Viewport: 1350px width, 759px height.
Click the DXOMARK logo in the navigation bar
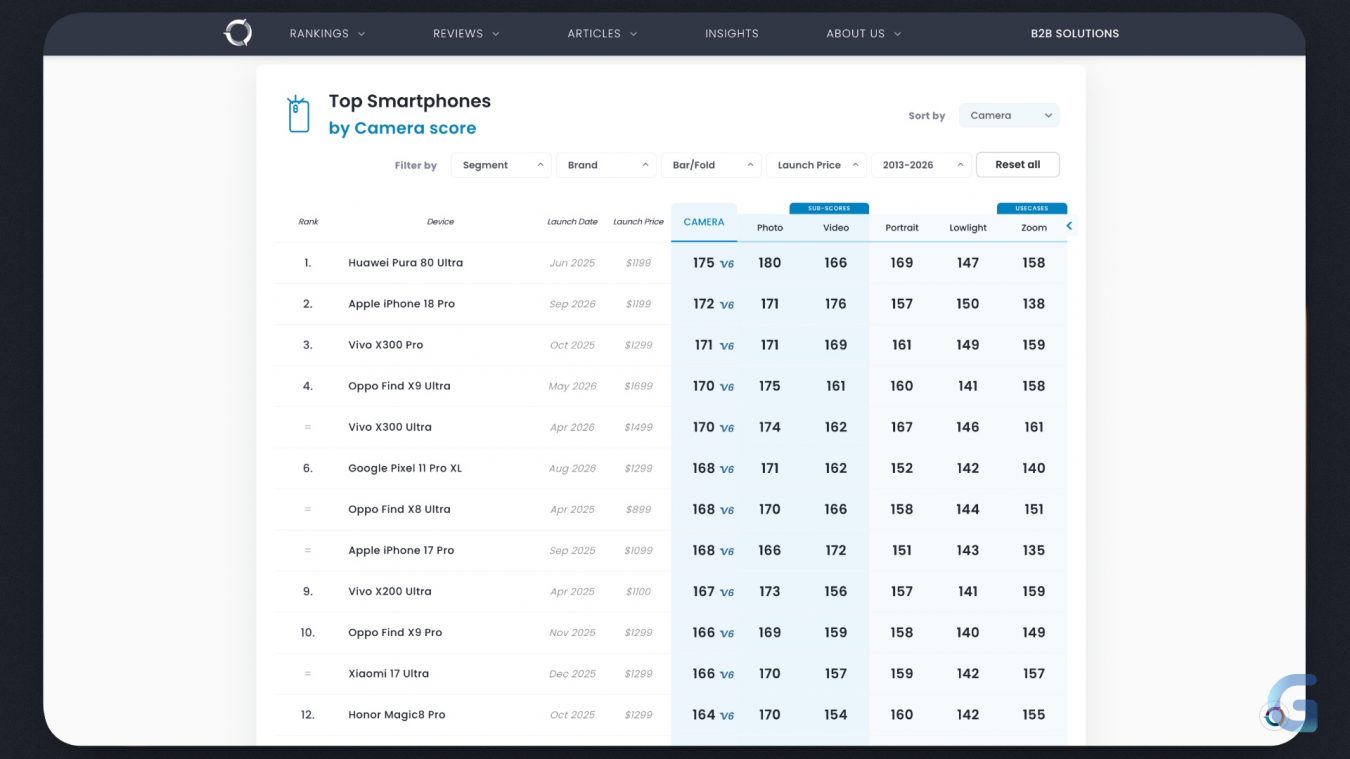tap(238, 33)
